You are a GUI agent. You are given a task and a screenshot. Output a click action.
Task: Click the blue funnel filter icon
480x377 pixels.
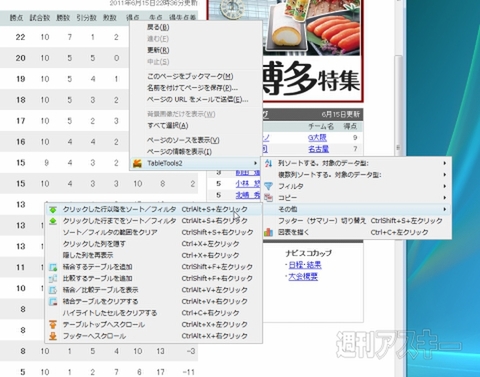click(x=269, y=186)
